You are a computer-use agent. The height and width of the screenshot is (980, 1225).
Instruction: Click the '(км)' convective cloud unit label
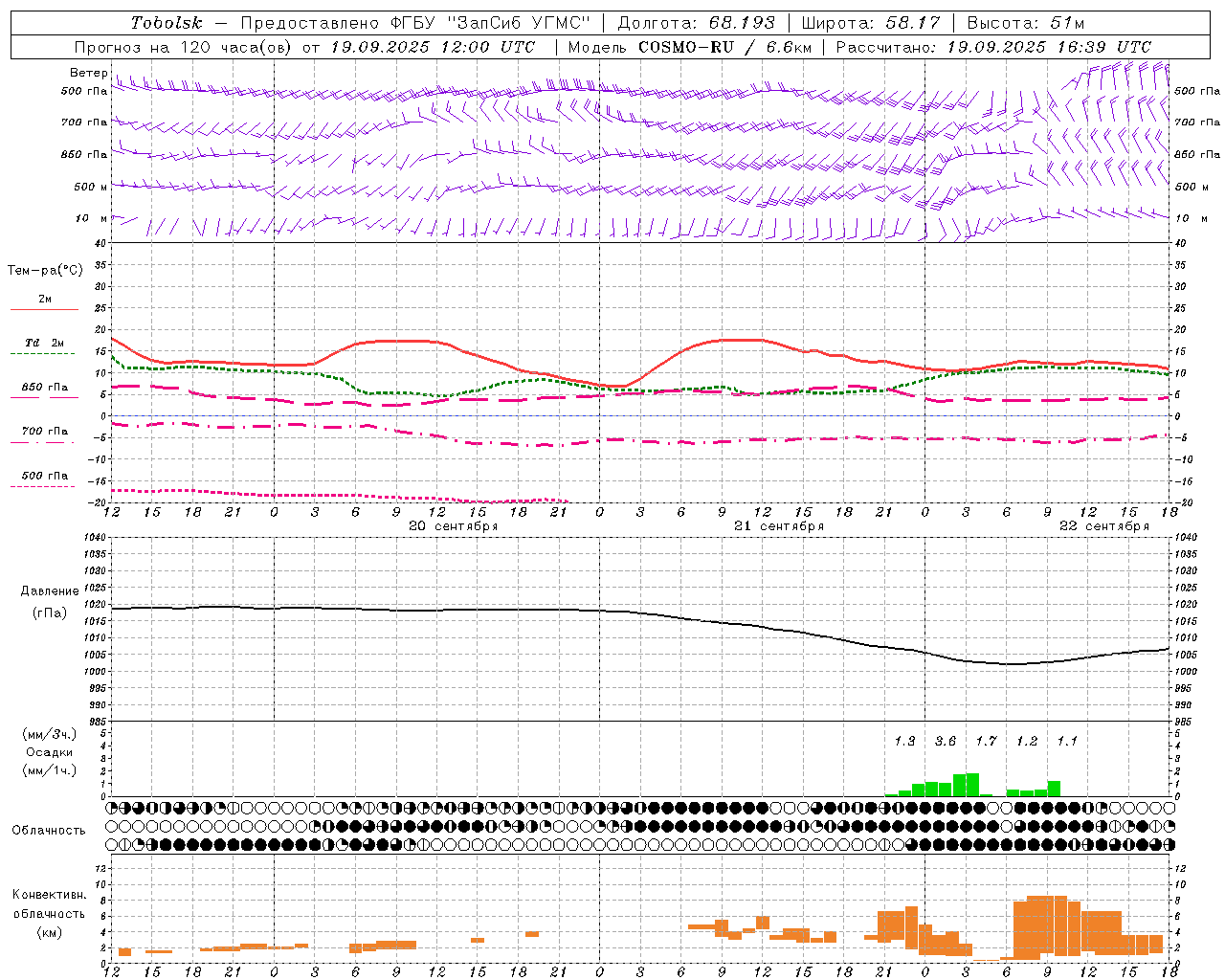(x=49, y=932)
